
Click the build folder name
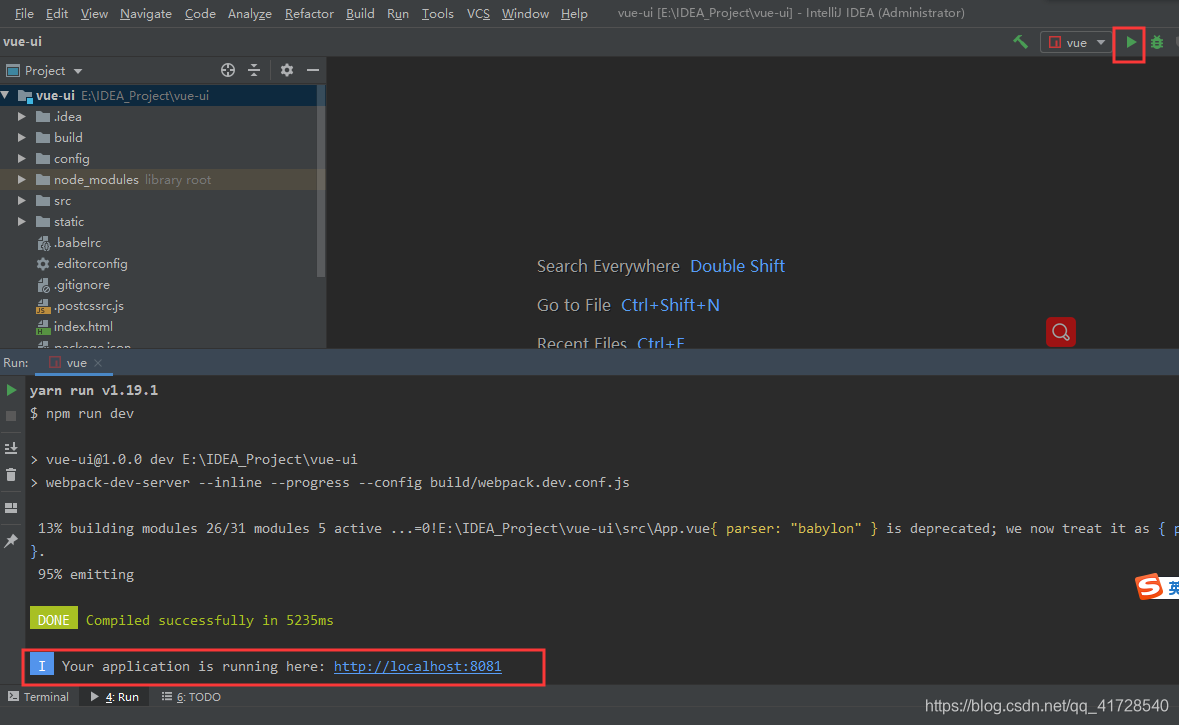pos(68,138)
